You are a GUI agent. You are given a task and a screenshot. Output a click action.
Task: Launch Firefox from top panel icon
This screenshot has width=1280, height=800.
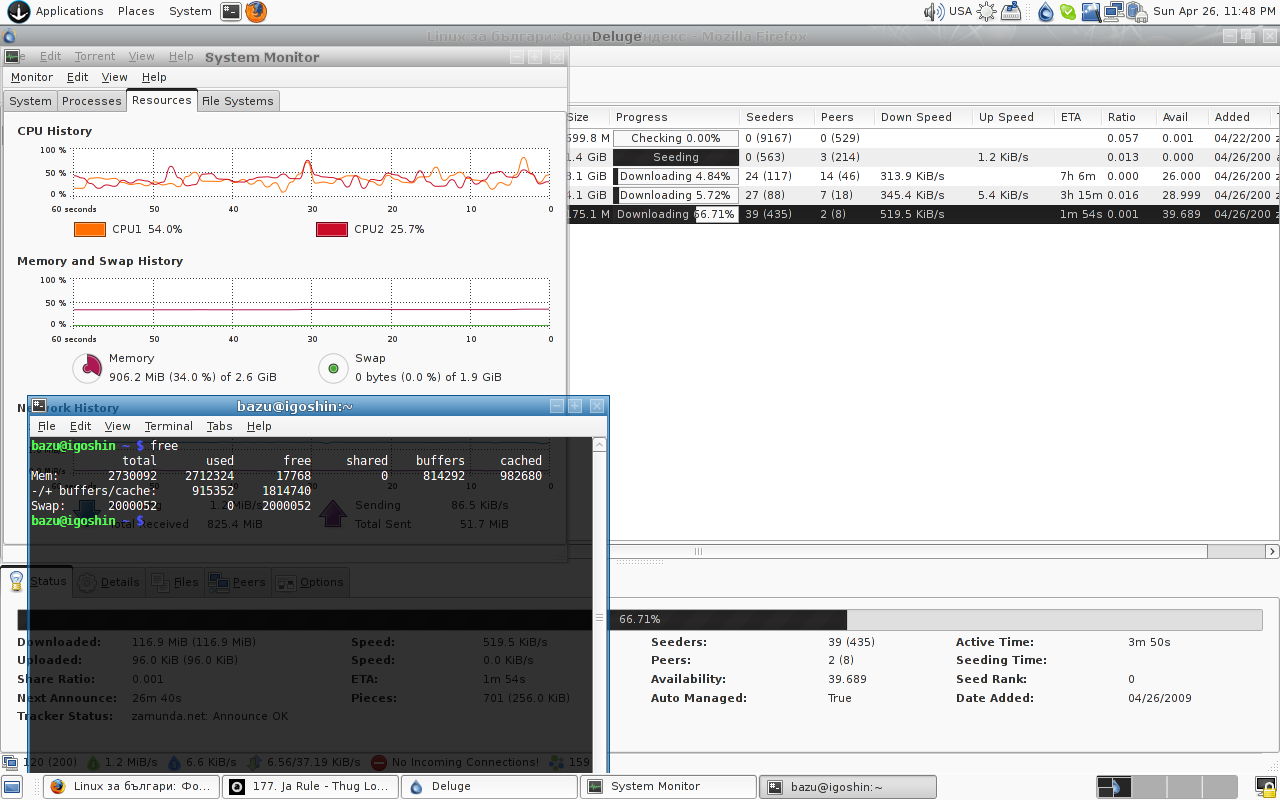(257, 12)
